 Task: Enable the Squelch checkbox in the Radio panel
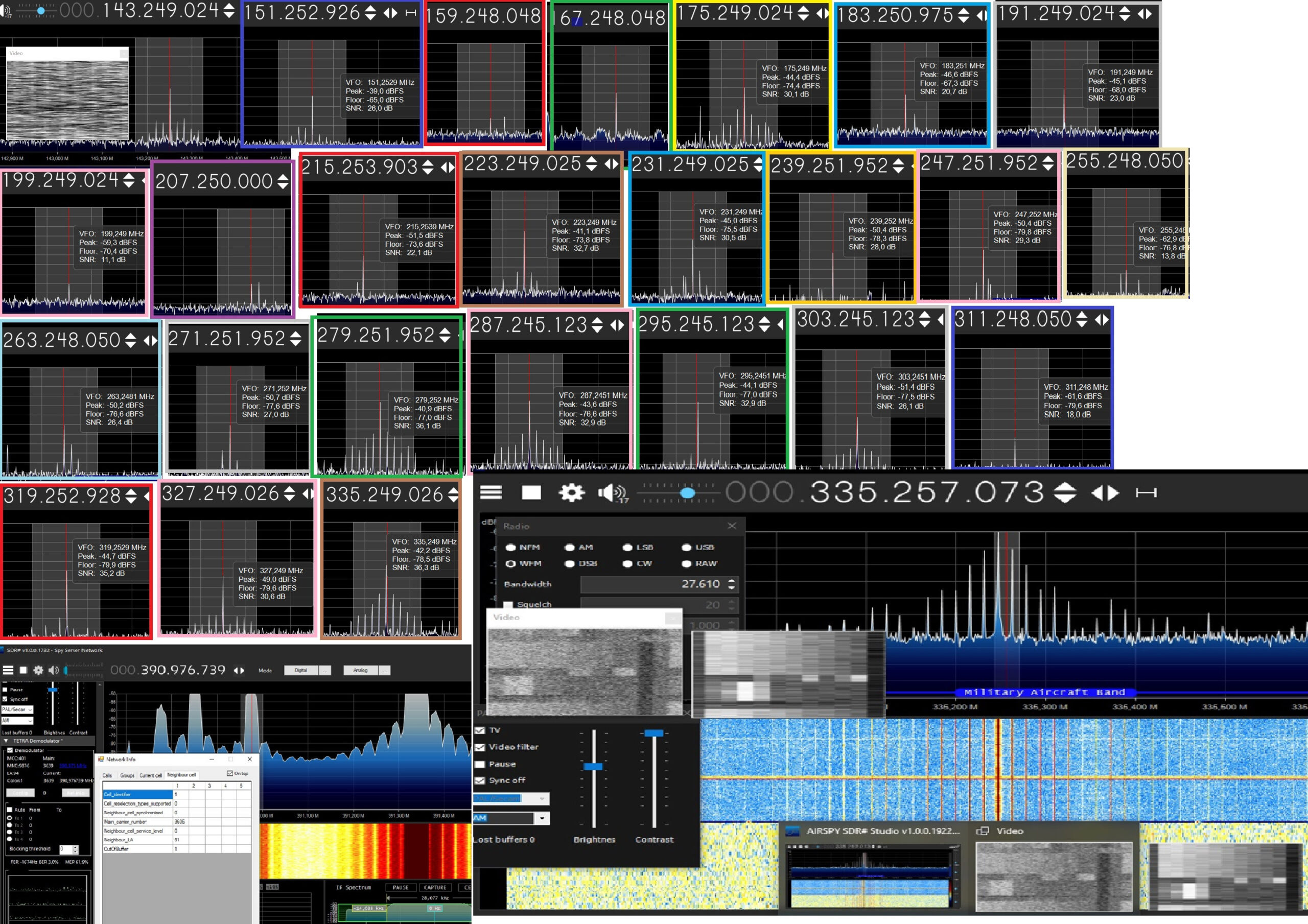[x=508, y=604]
